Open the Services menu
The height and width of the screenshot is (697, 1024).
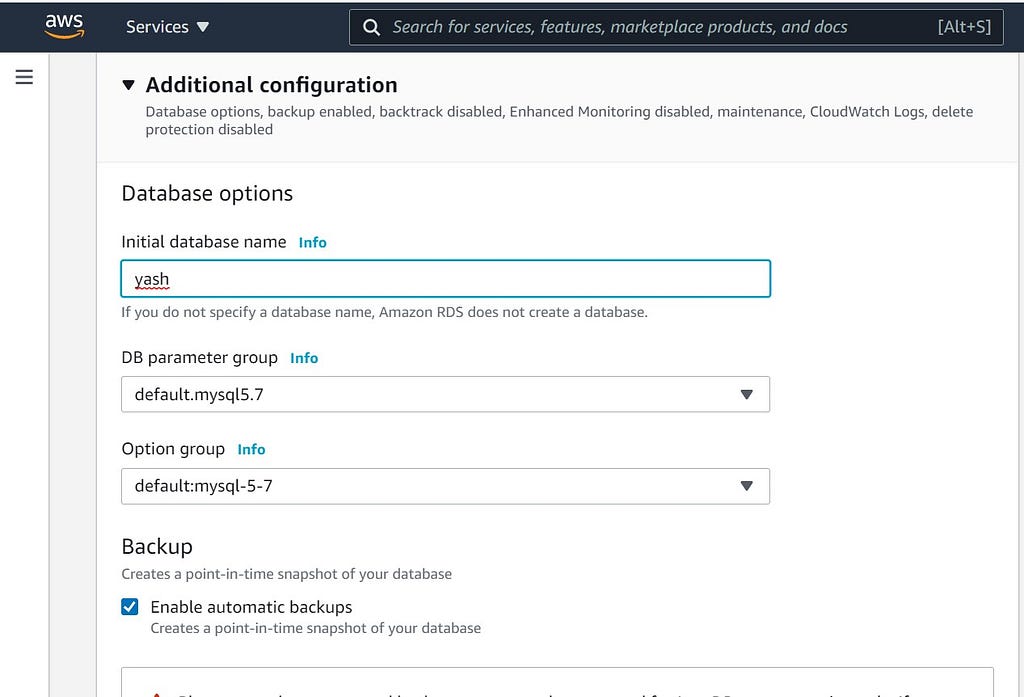167,27
